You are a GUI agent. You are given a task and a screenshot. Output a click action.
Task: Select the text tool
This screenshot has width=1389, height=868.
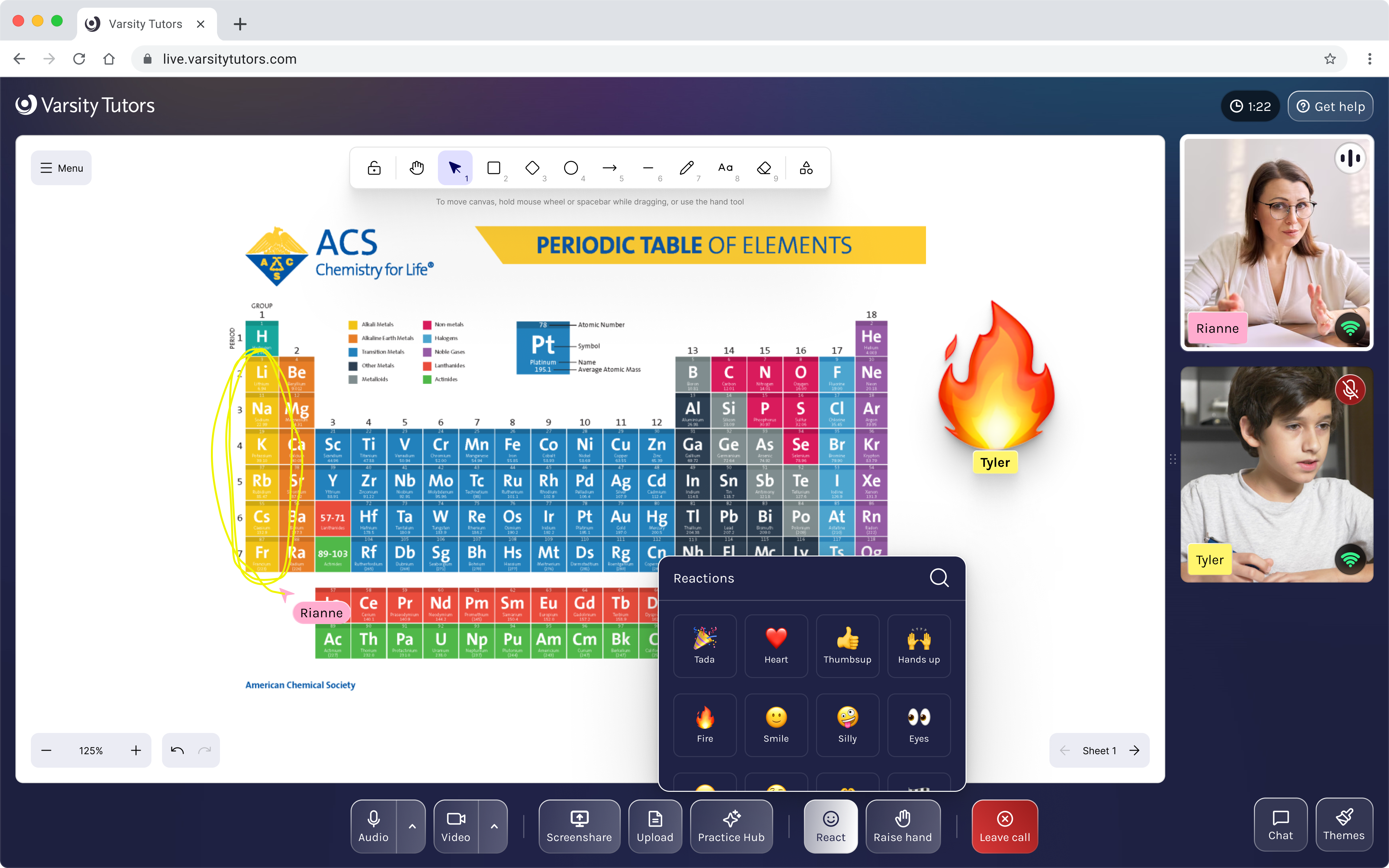(725, 168)
